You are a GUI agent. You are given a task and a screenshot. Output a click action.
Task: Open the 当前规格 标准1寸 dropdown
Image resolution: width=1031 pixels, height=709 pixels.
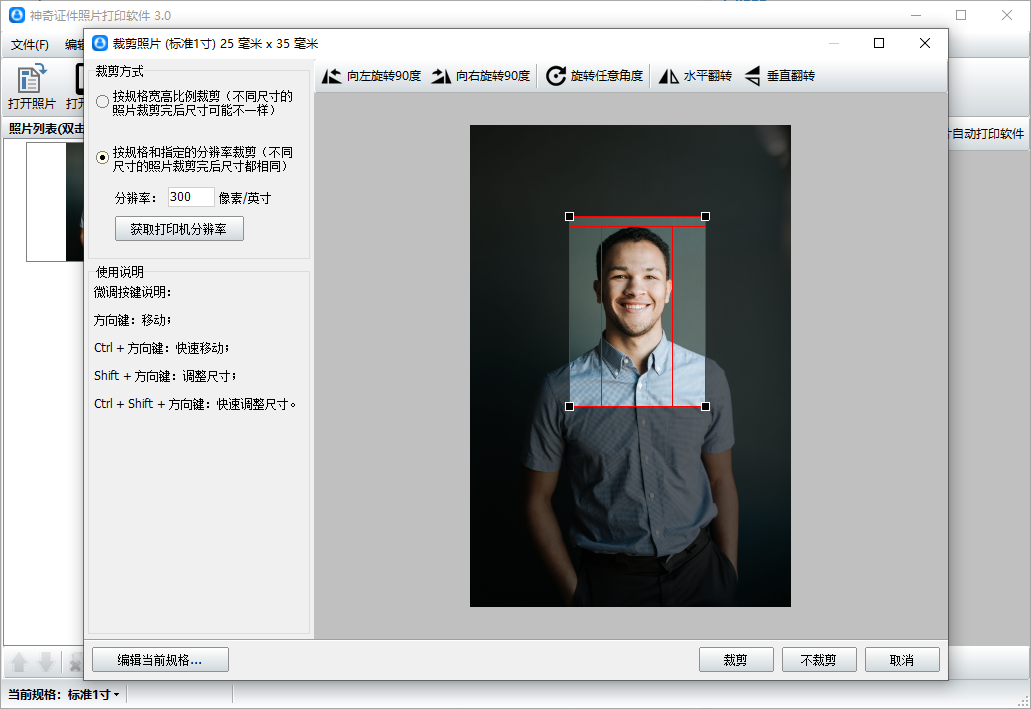coord(93,694)
